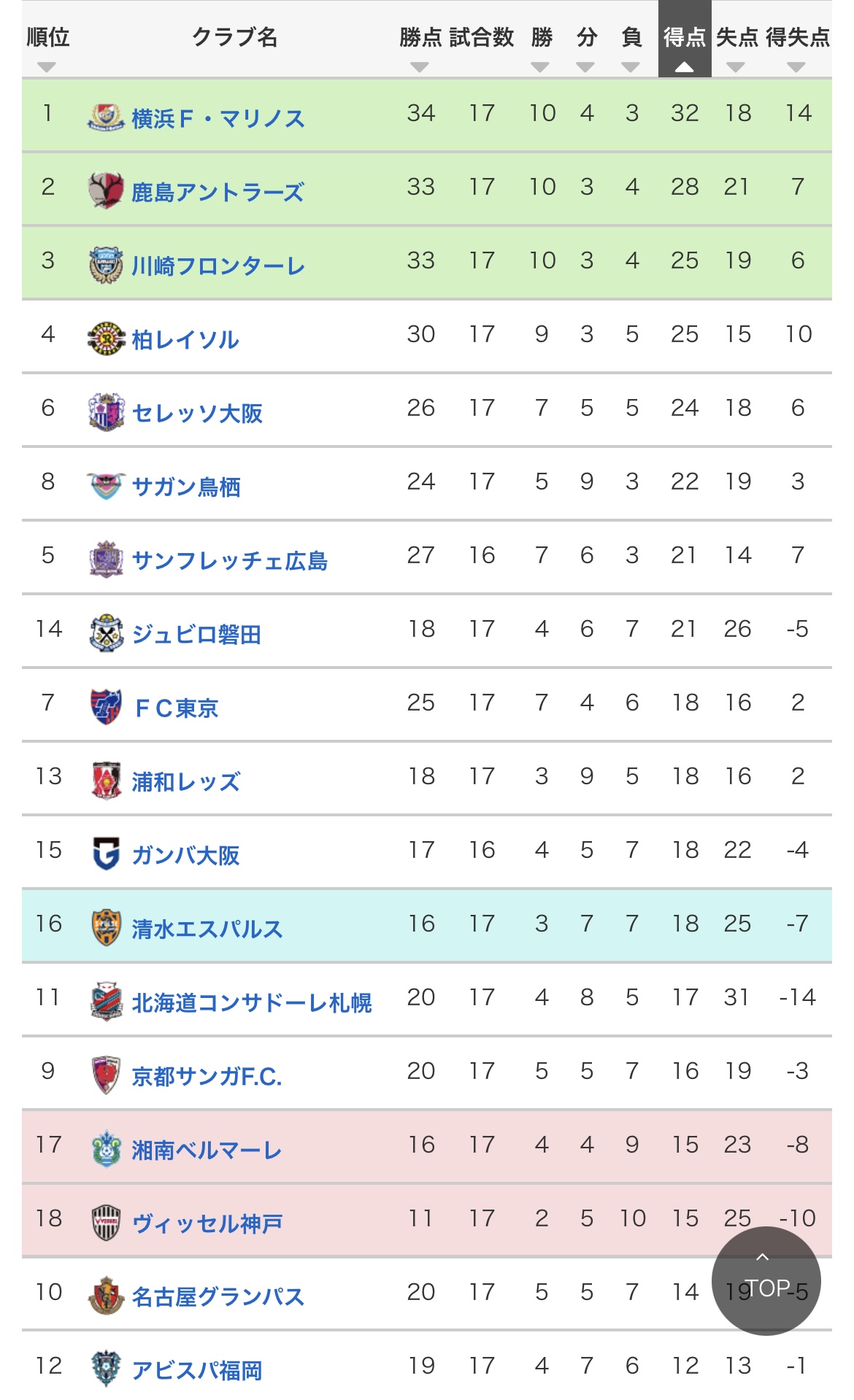Click the Vissel Kobe striped crest
Viewport: 854px width, 1400px height.
click(106, 1222)
